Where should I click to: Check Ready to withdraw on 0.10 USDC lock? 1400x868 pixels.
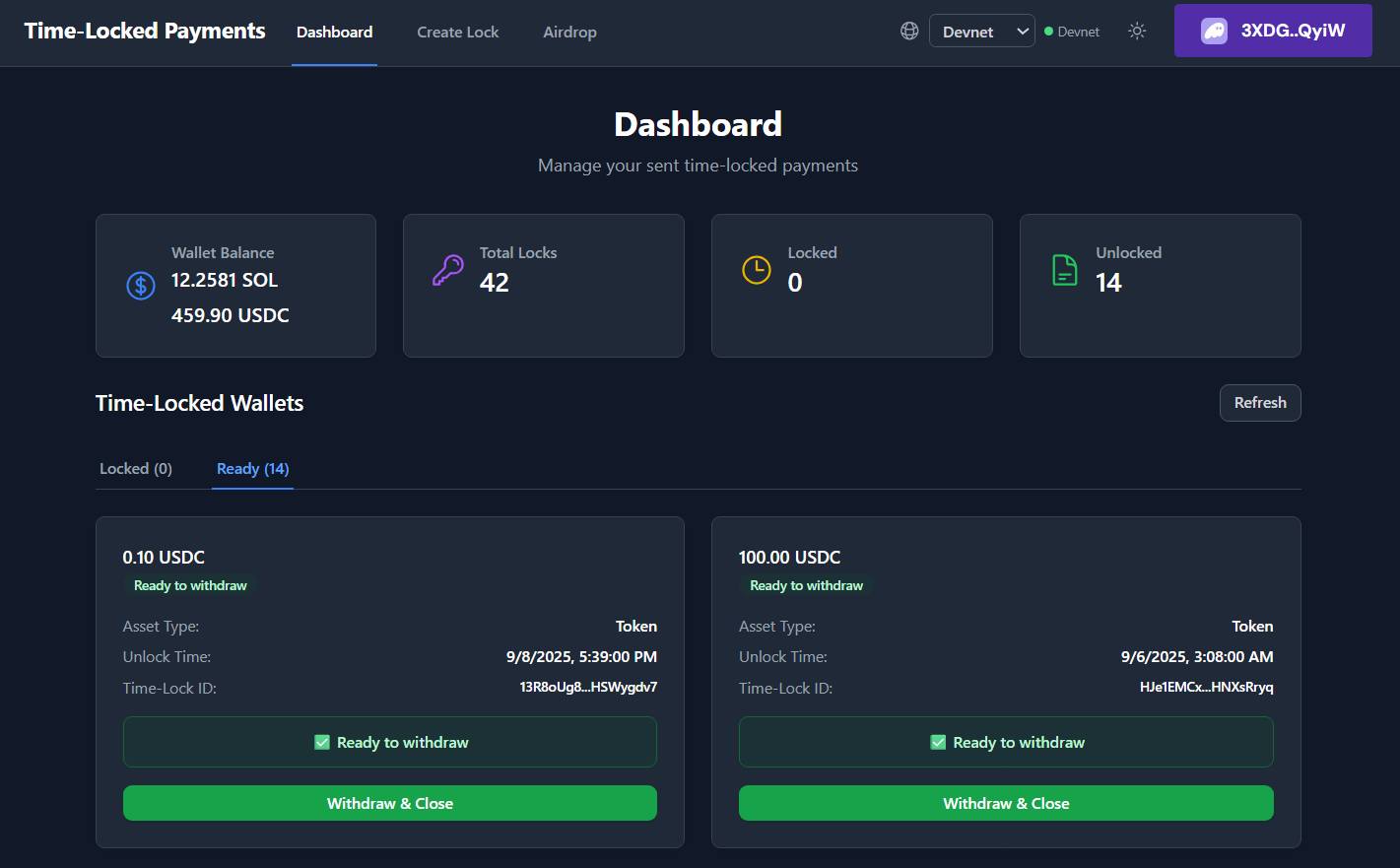(322, 742)
